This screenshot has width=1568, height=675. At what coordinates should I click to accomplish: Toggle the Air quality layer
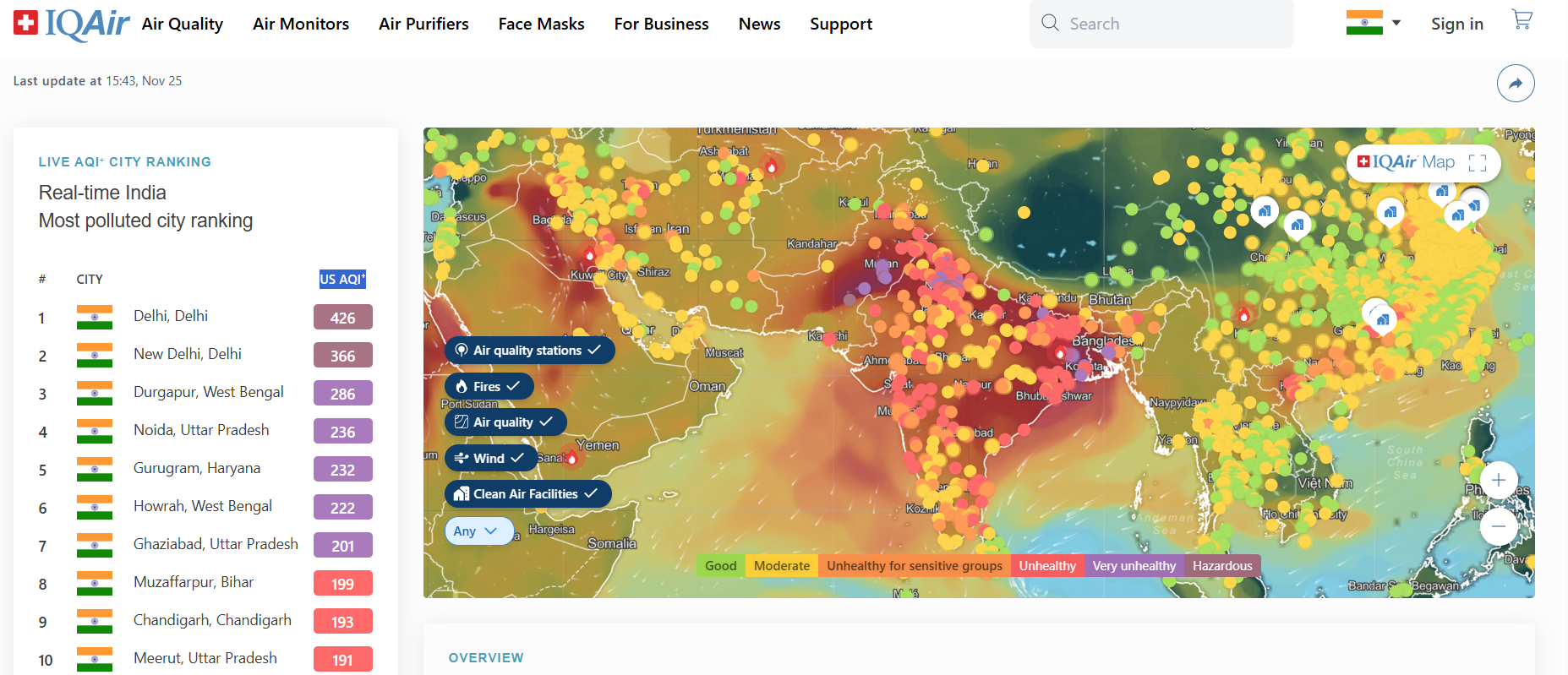(x=505, y=422)
